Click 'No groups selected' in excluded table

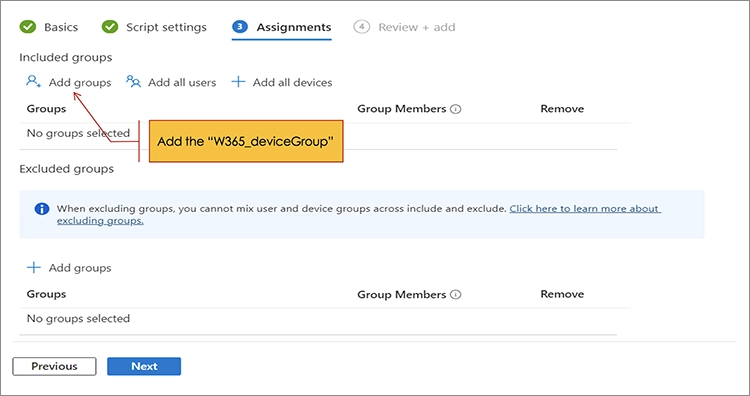pos(78,319)
